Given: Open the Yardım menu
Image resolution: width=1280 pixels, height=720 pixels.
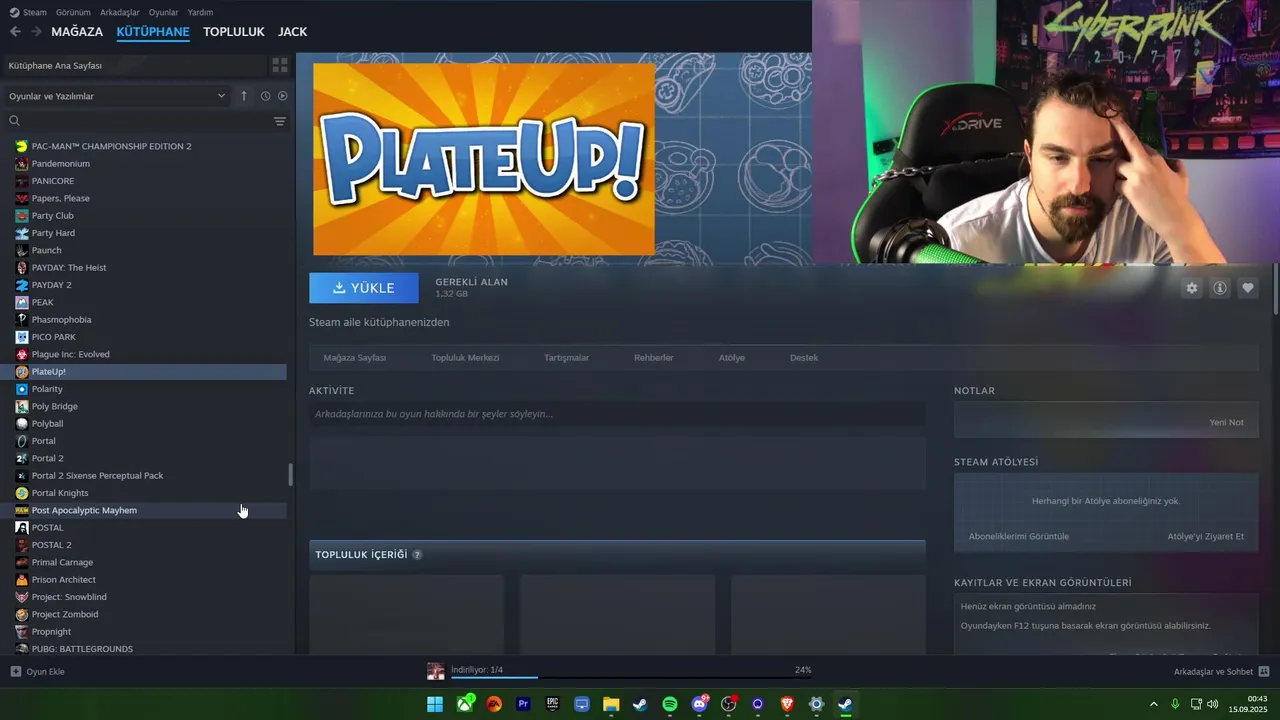Looking at the screenshot, I should (x=200, y=12).
